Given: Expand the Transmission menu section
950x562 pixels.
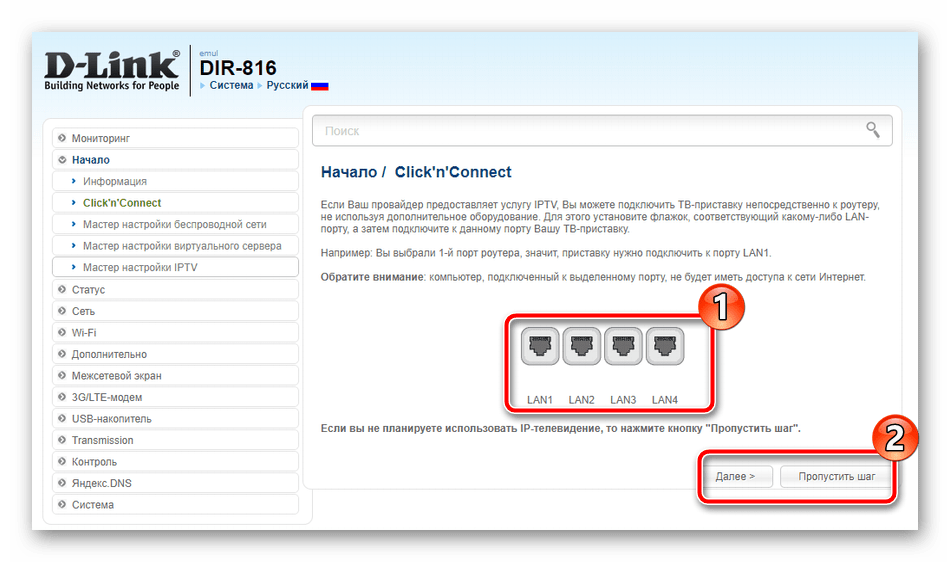Looking at the screenshot, I should [176, 440].
